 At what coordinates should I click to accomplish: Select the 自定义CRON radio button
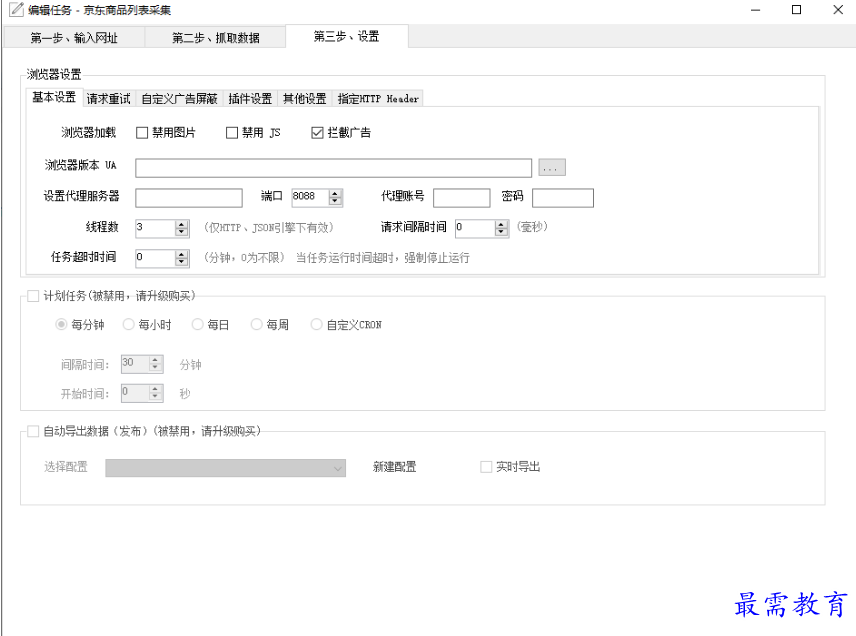pos(316,325)
